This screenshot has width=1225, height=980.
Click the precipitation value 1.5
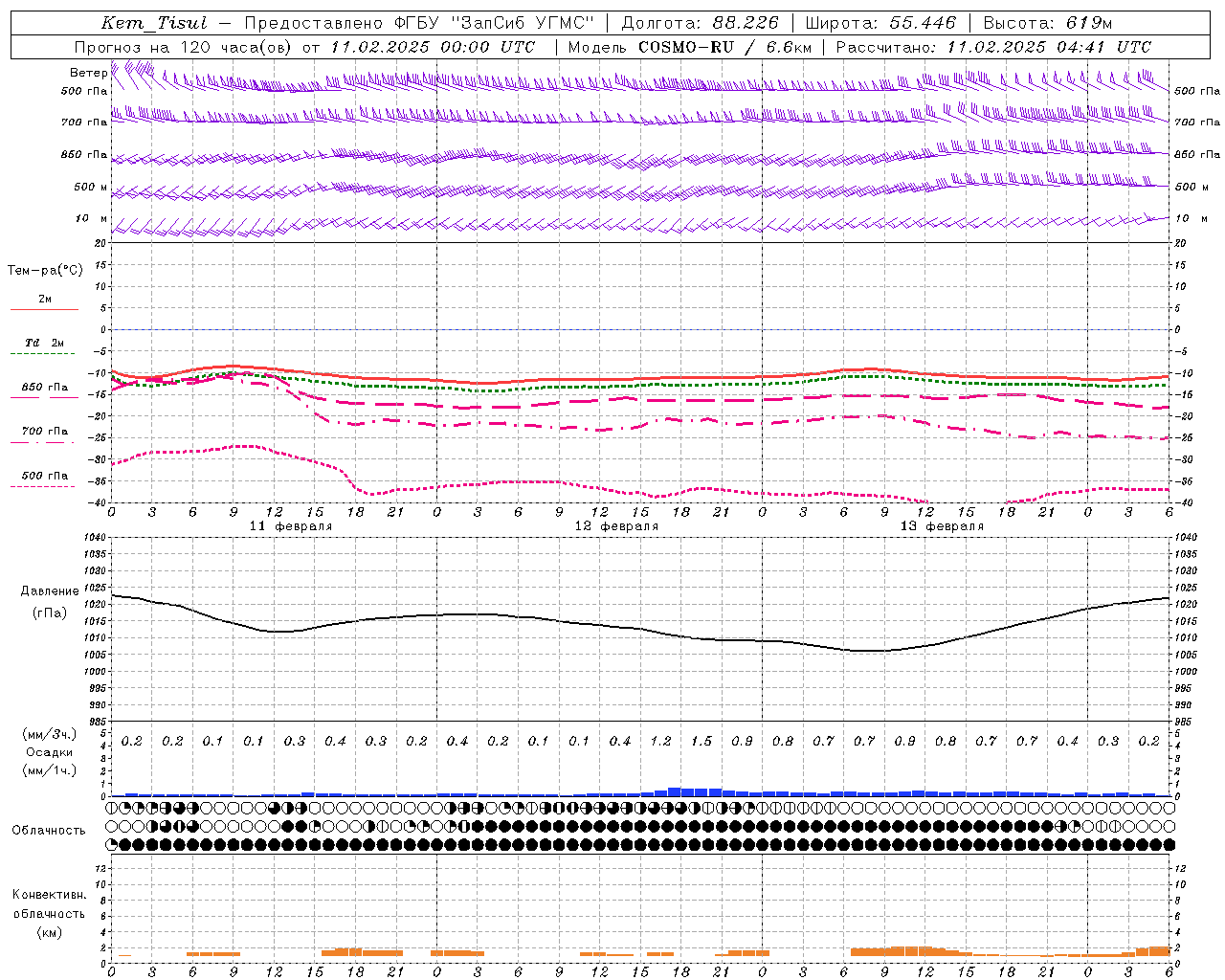coord(702,741)
